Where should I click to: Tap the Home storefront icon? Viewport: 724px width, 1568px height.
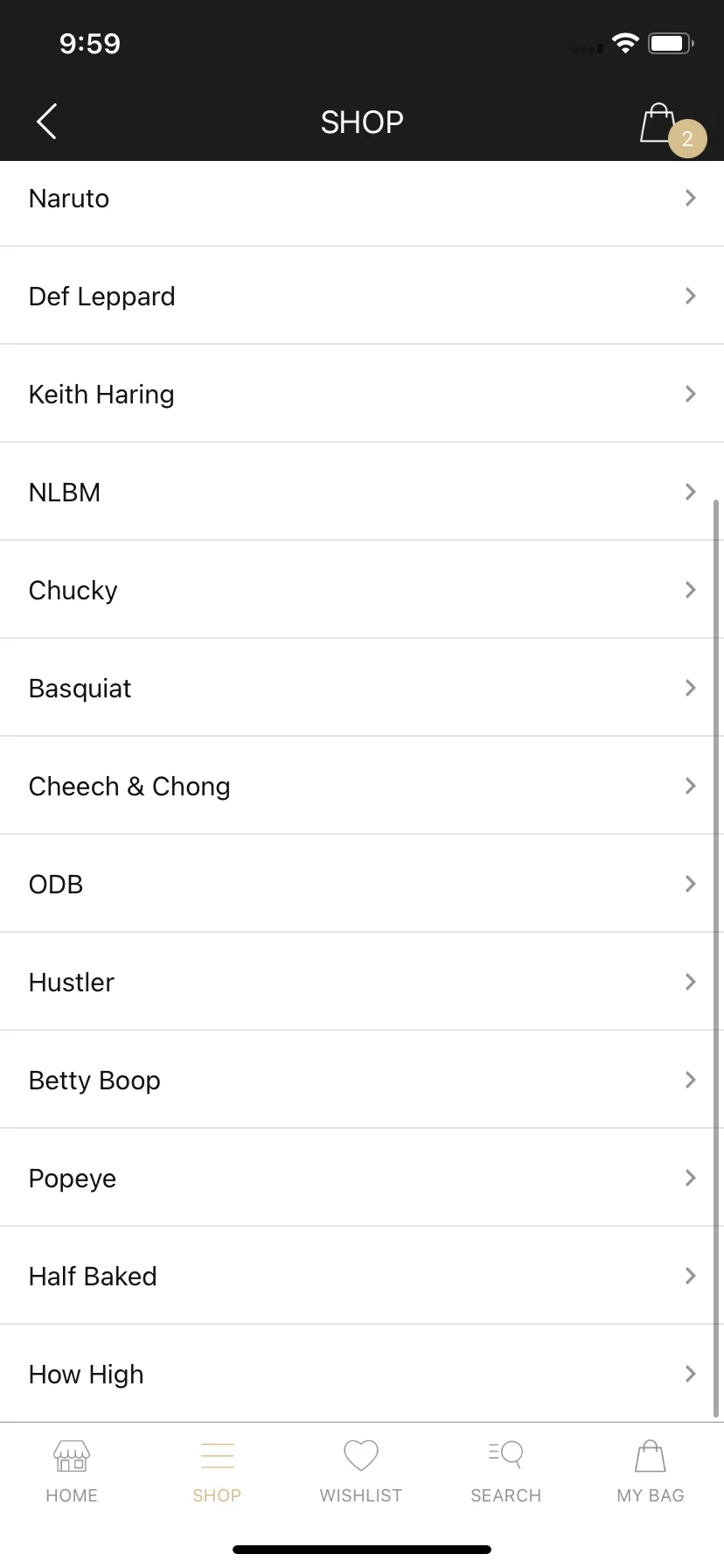click(x=72, y=1456)
